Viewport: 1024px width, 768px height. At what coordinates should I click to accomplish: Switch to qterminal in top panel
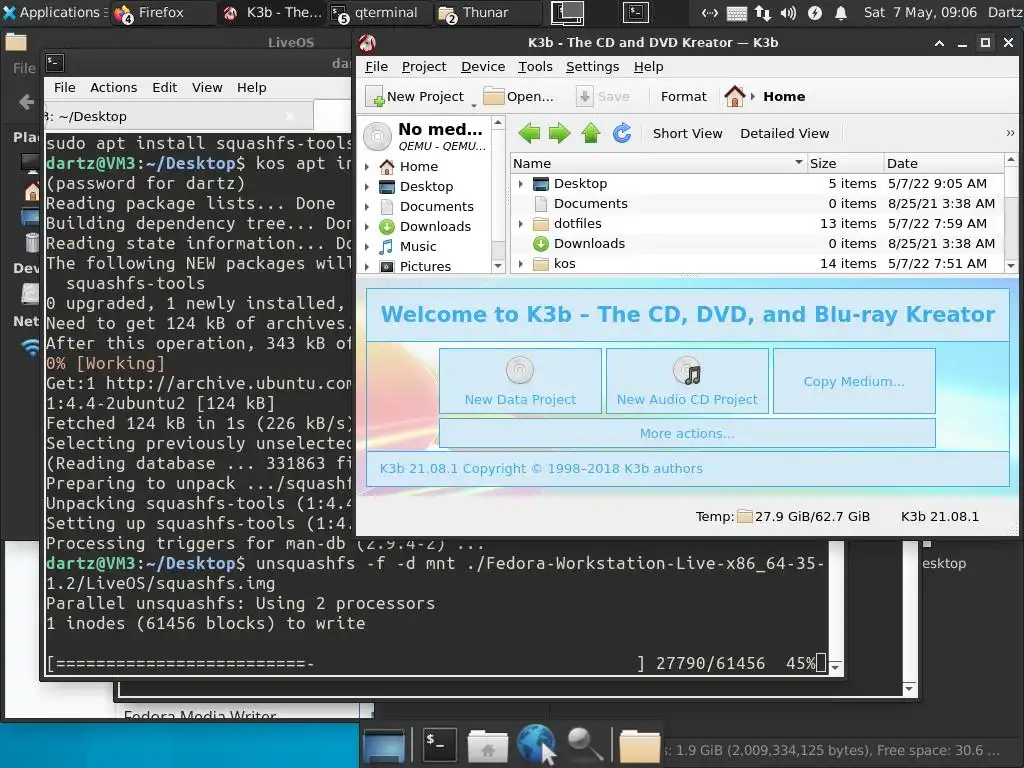(x=379, y=12)
